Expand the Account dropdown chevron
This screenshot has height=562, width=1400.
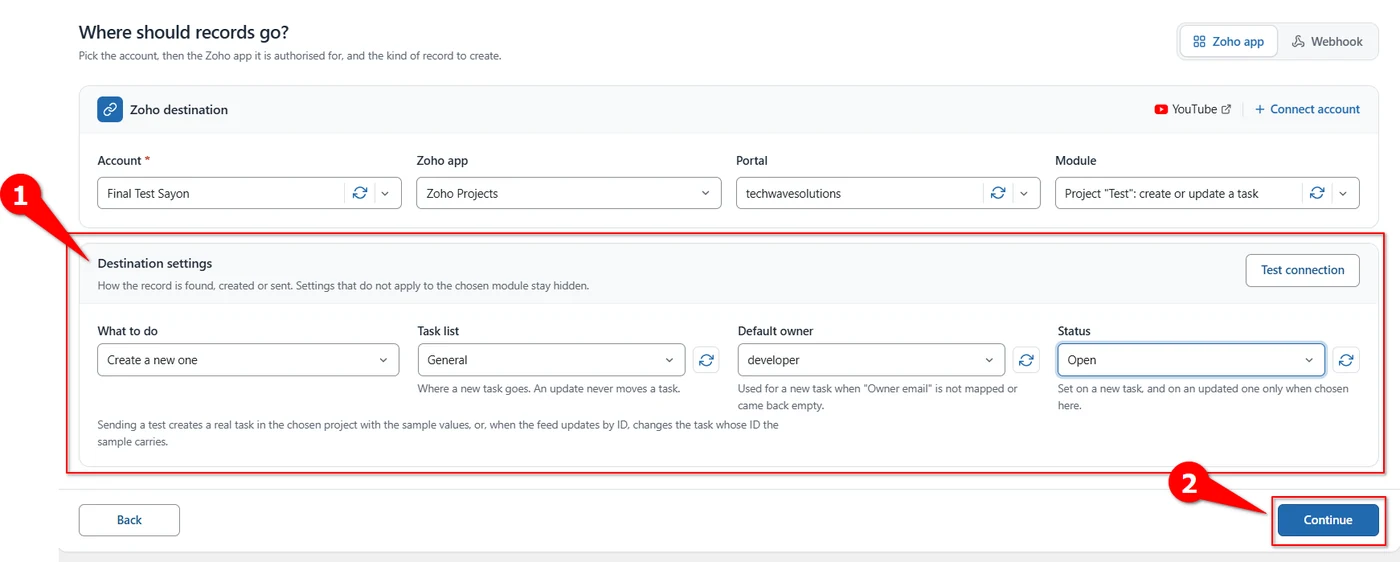tap(386, 193)
